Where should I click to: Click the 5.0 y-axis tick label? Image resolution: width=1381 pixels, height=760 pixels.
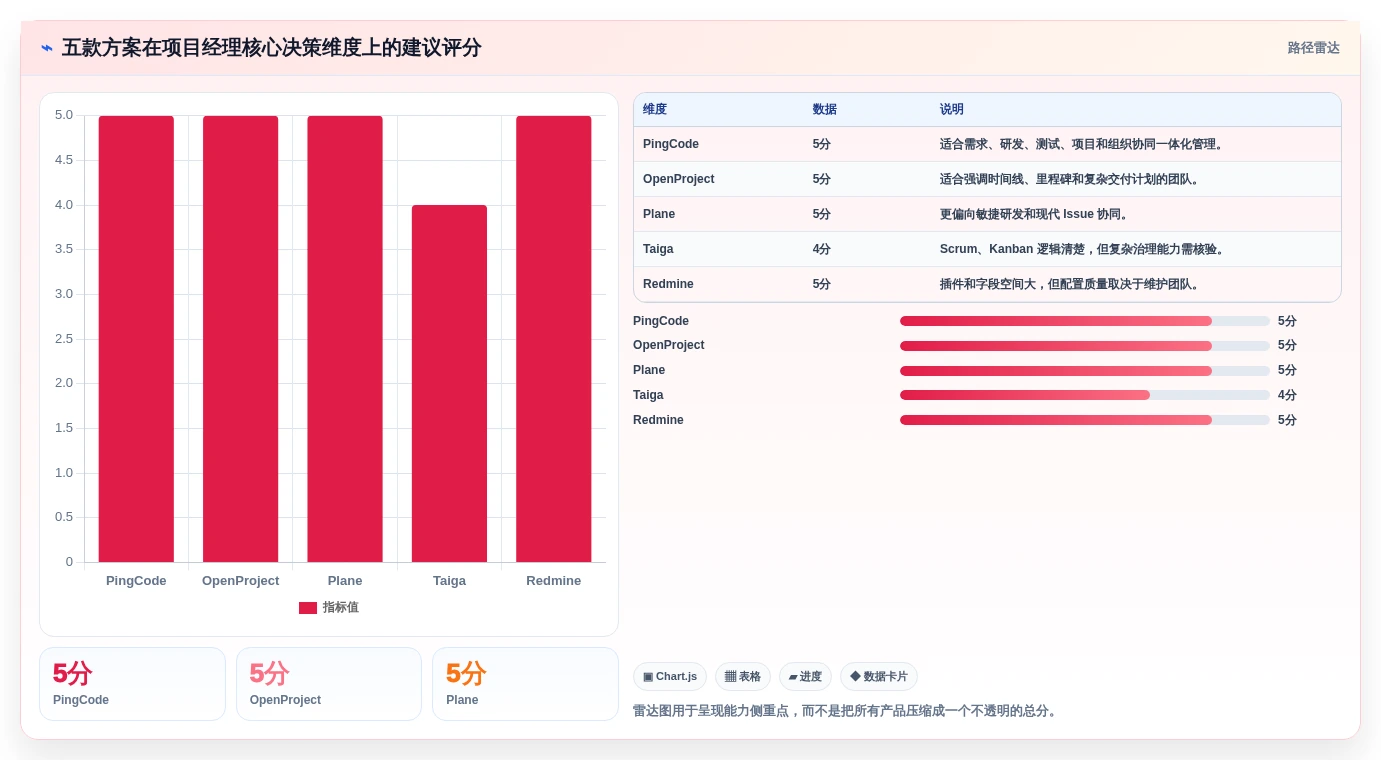coord(64,115)
